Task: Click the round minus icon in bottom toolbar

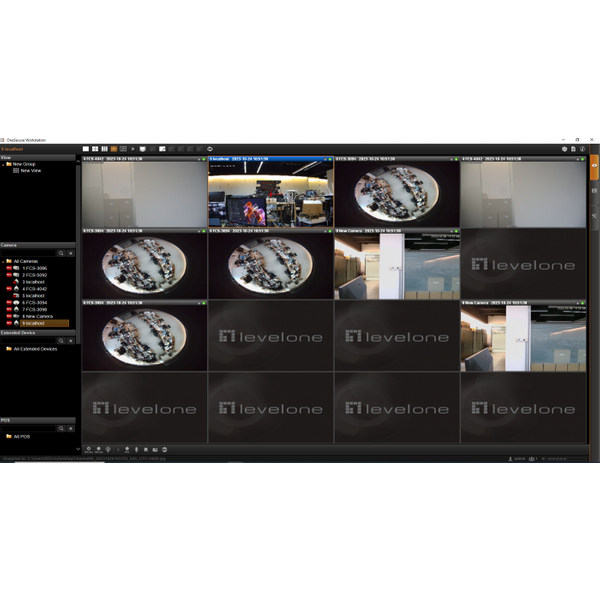Action: pos(165,450)
